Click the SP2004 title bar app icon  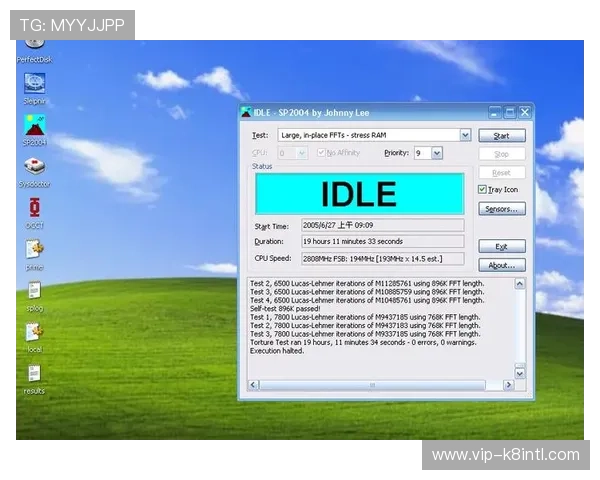(x=246, y=112)
